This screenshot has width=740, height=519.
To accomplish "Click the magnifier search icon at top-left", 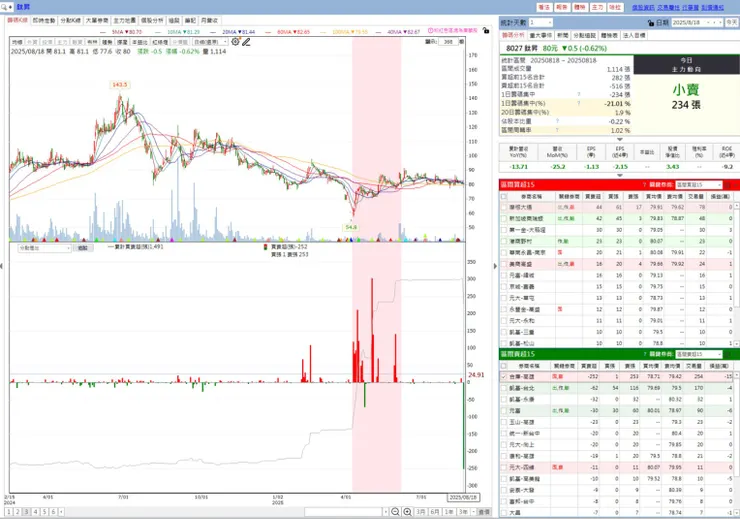I will click(4, 7).
